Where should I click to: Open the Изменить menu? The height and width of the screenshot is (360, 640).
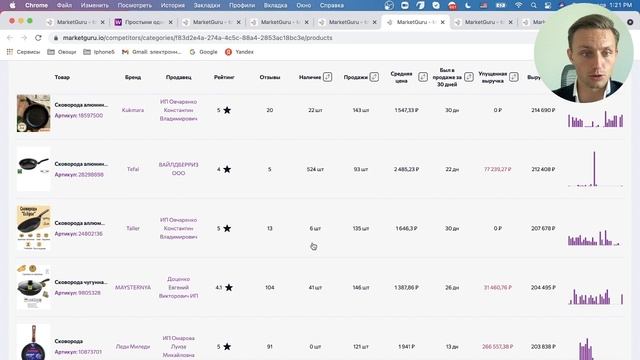95,5
